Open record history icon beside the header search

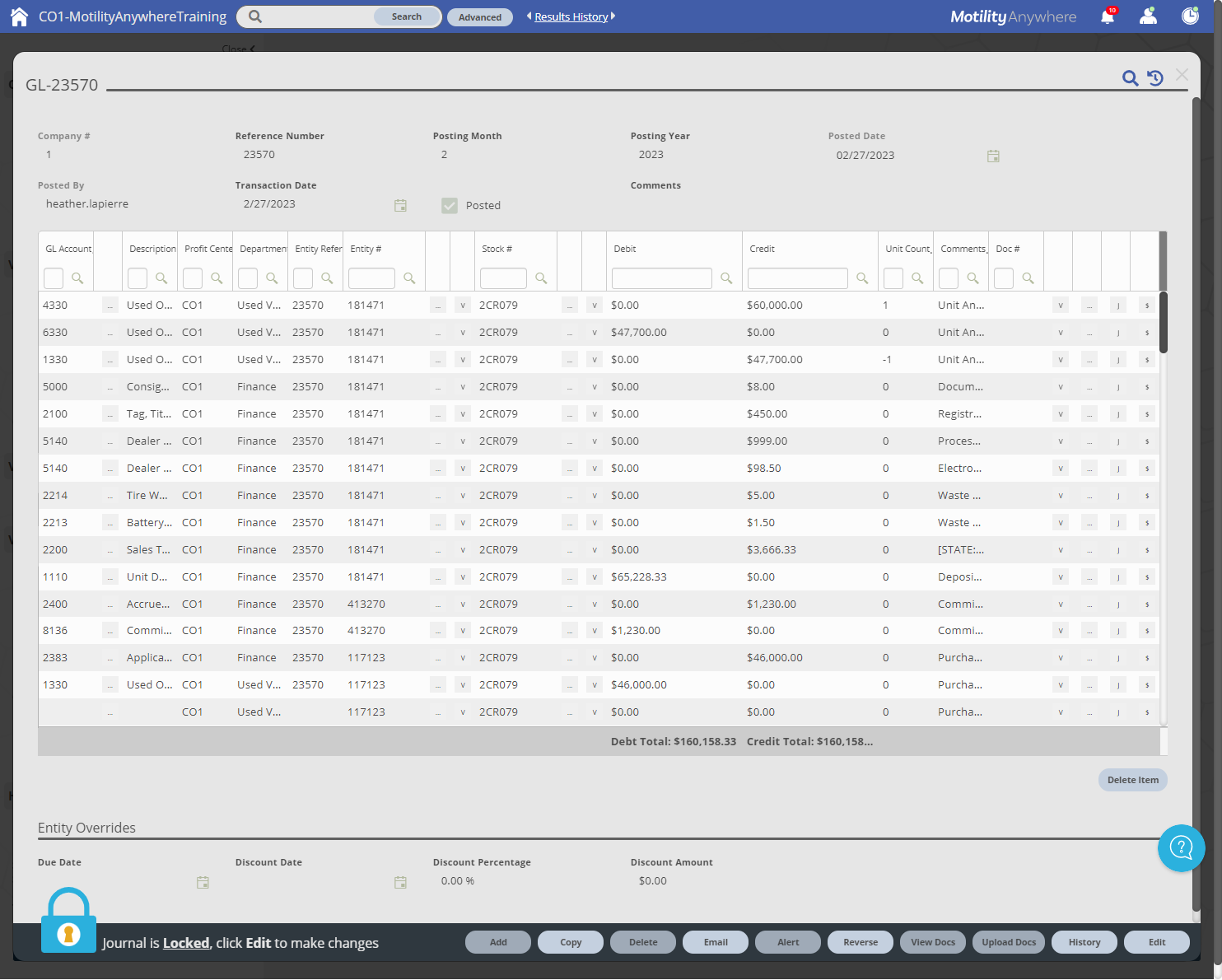click(1154, 77)
